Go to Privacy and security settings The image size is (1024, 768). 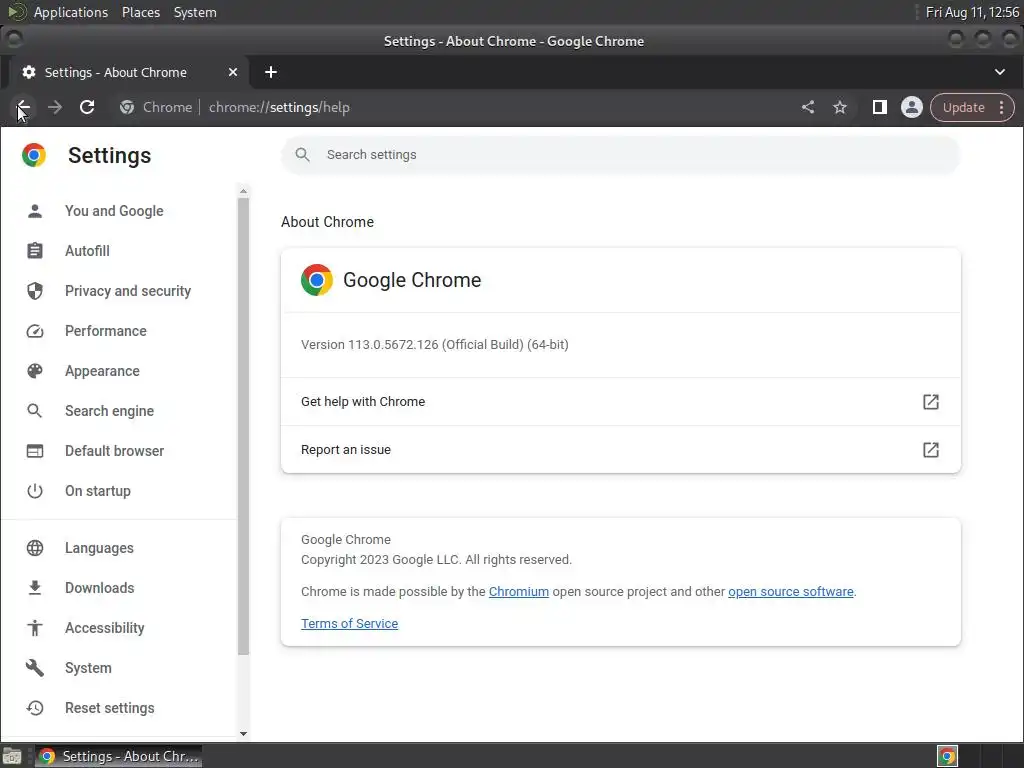click(128, 291)
